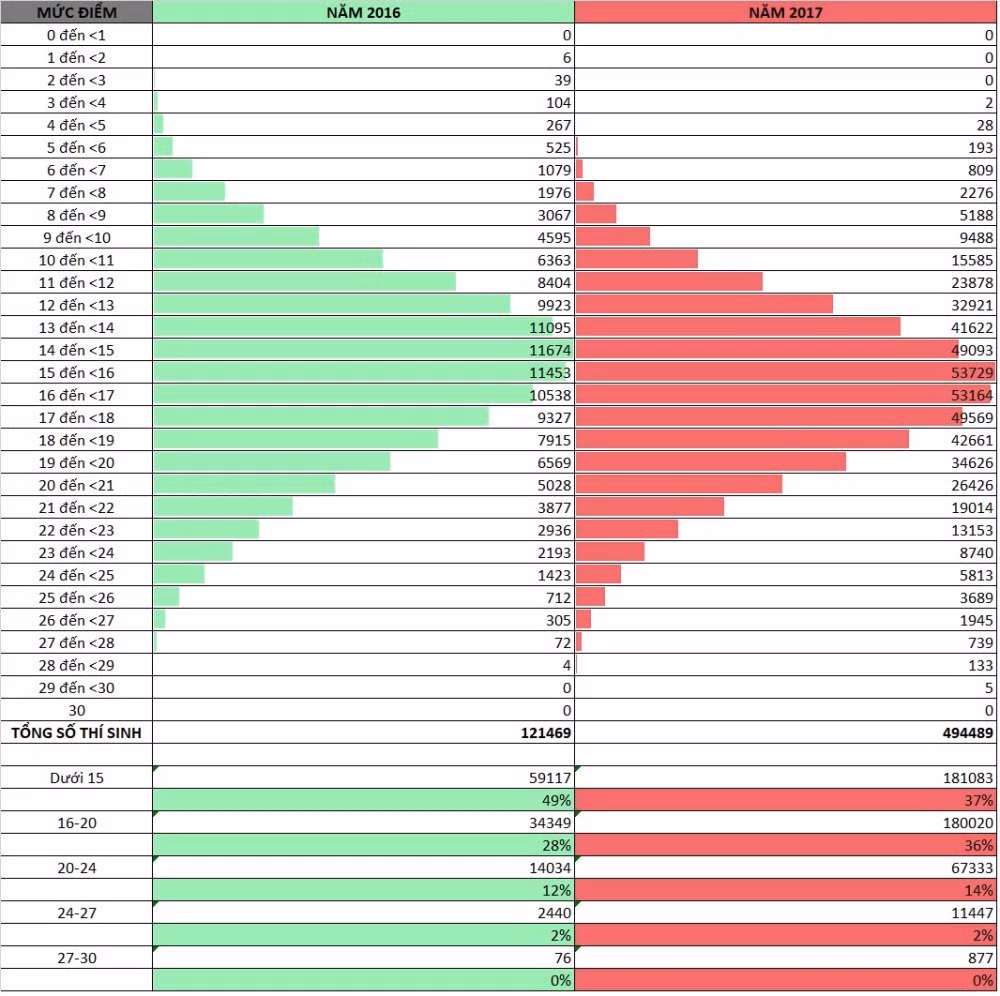Select the TỔNG SỐ THÍ SINH label cell
1000x996 pixels.
point(77,733)
